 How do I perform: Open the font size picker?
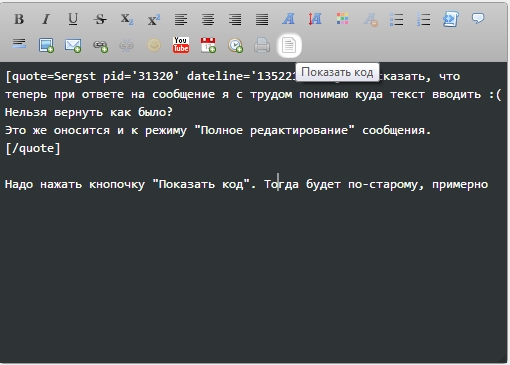tap(315, 19)
